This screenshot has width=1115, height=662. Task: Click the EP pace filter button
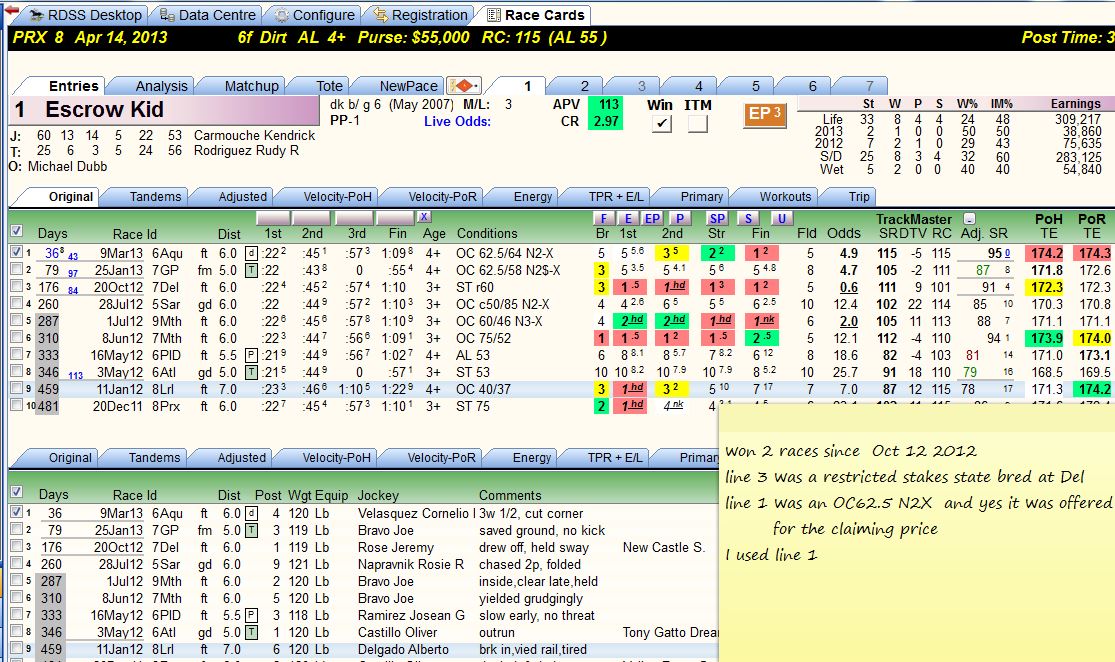pos(652,218)
